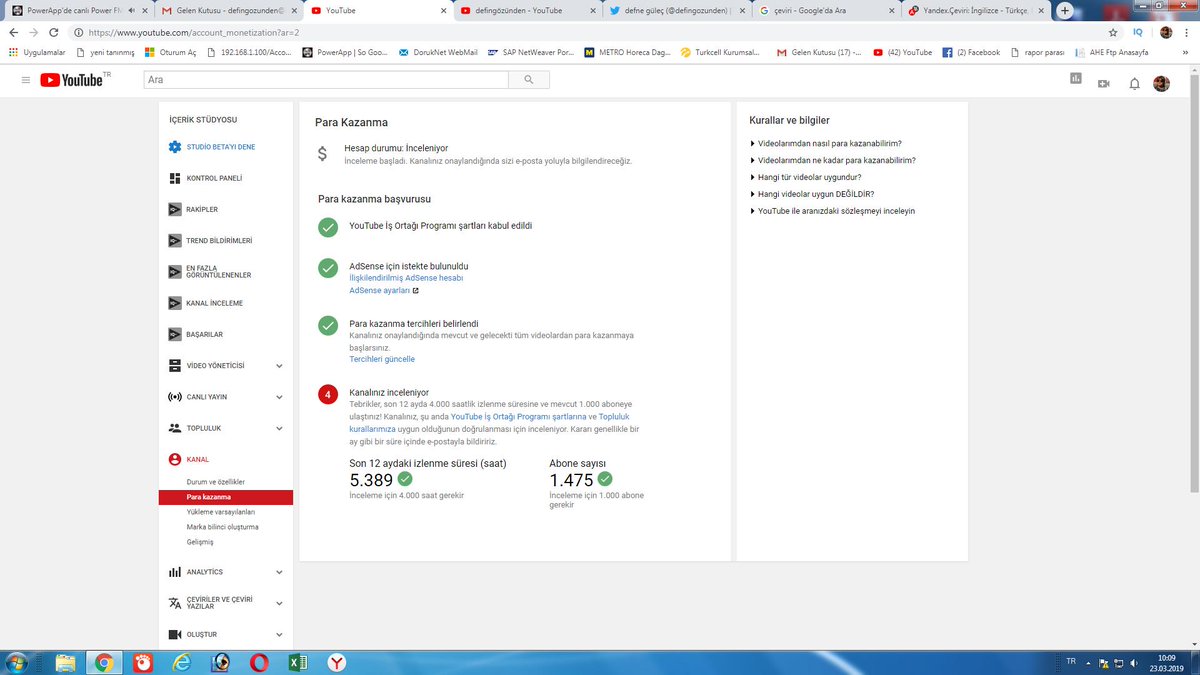
Task: Click the Analytics bar chart icon
Action: point(175,572)
